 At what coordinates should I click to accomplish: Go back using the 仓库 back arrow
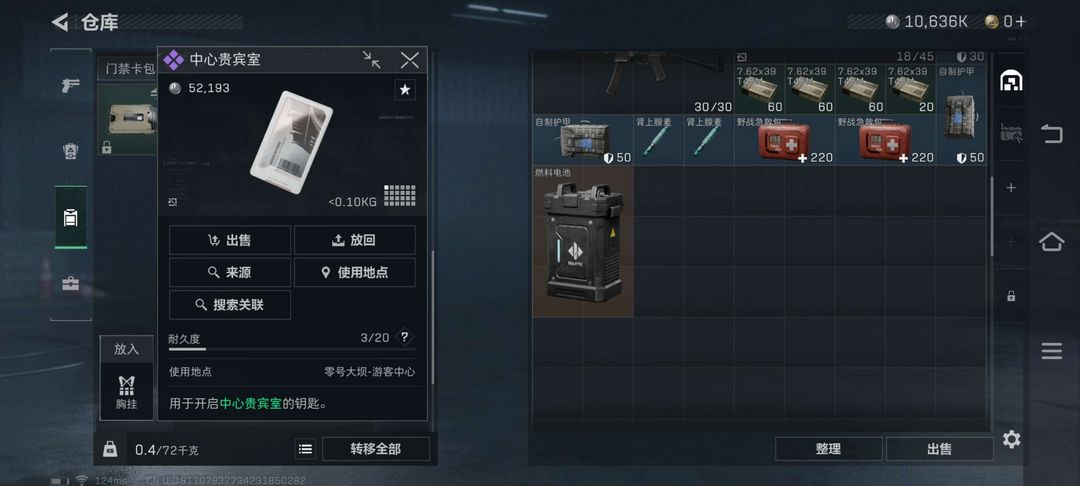[x=61, y=22]
